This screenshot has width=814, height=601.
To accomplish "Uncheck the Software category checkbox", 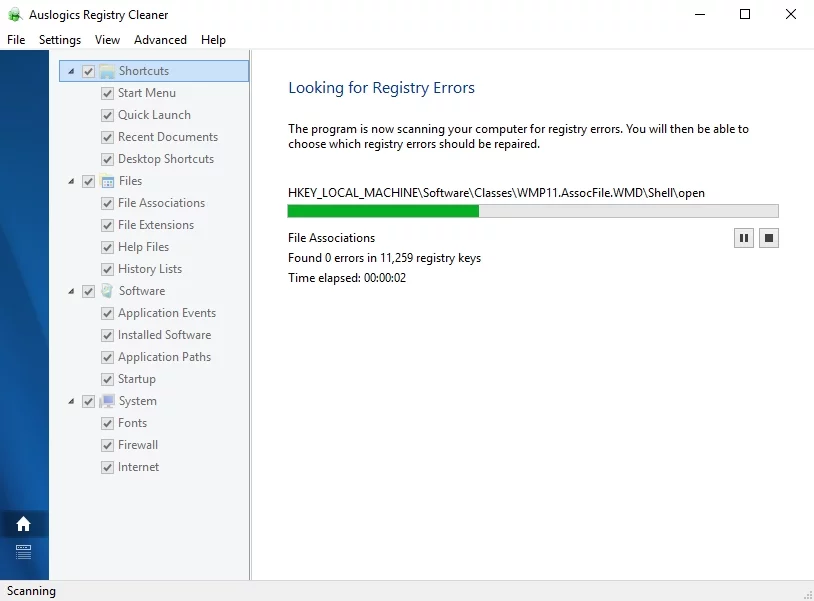I will click(88, 291).
